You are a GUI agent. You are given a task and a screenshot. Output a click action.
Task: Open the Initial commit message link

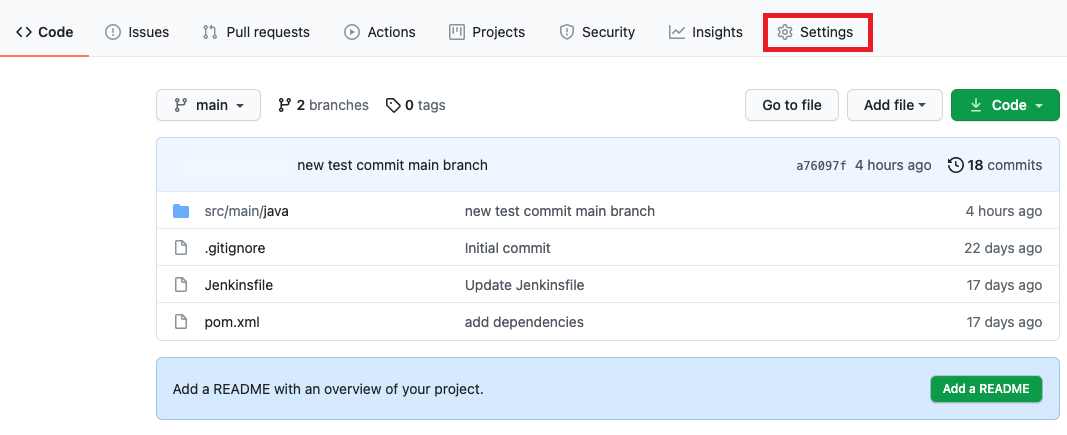coord(508,248)
